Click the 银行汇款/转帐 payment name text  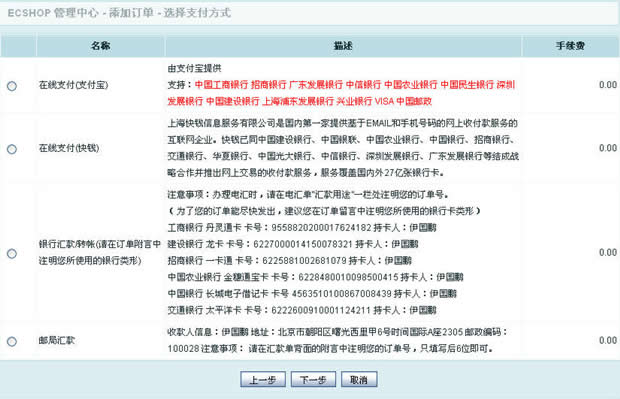[100, 252]
